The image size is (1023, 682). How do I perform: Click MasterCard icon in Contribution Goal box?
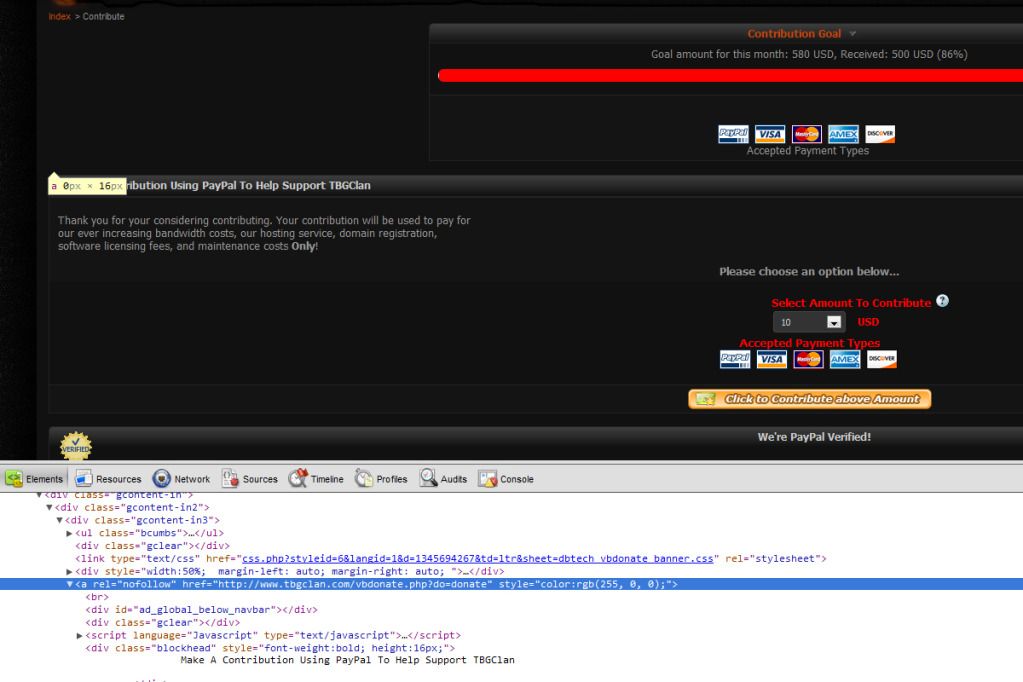pos(806,134)
